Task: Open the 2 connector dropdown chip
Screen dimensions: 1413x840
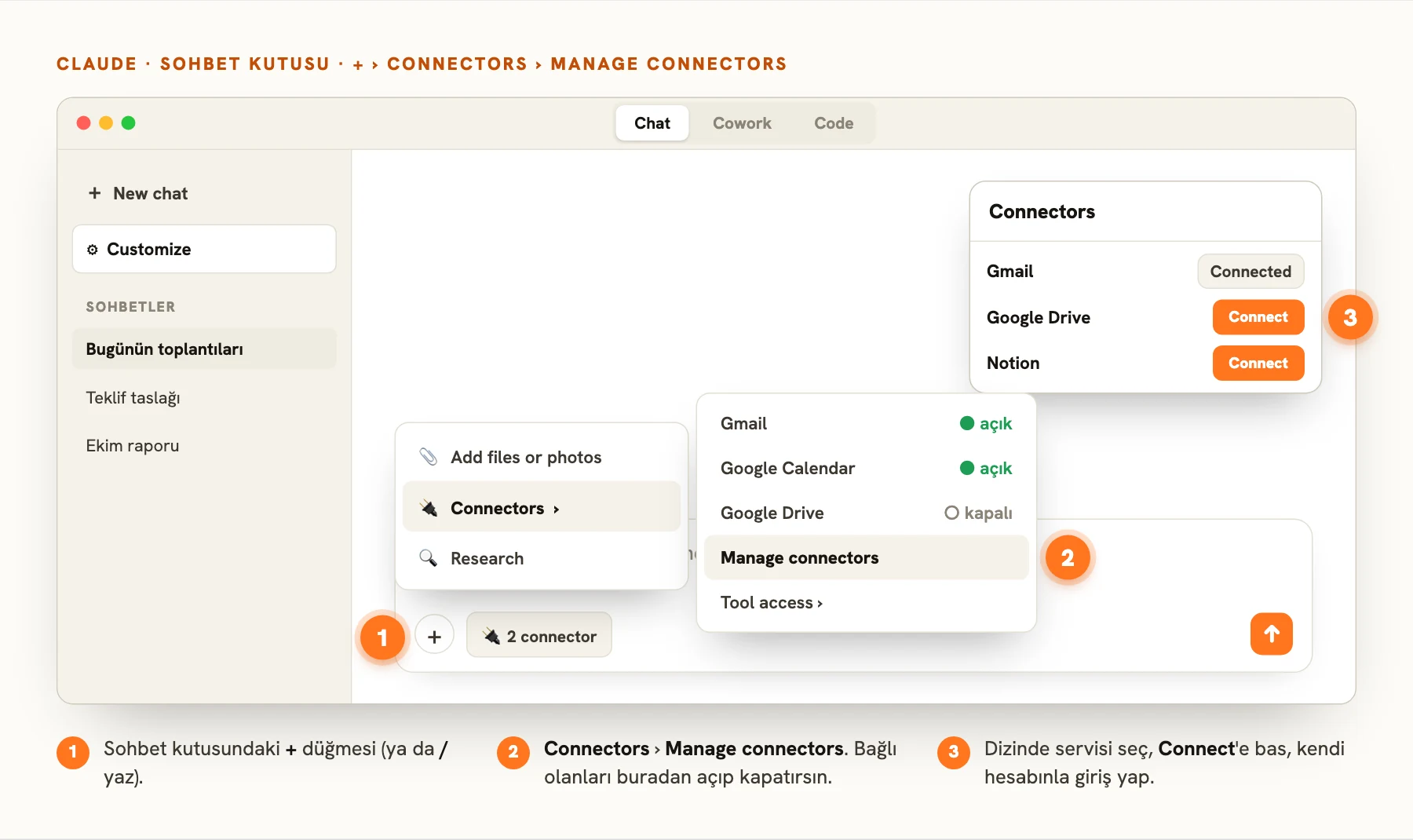Action: click(x=539, y=635)
